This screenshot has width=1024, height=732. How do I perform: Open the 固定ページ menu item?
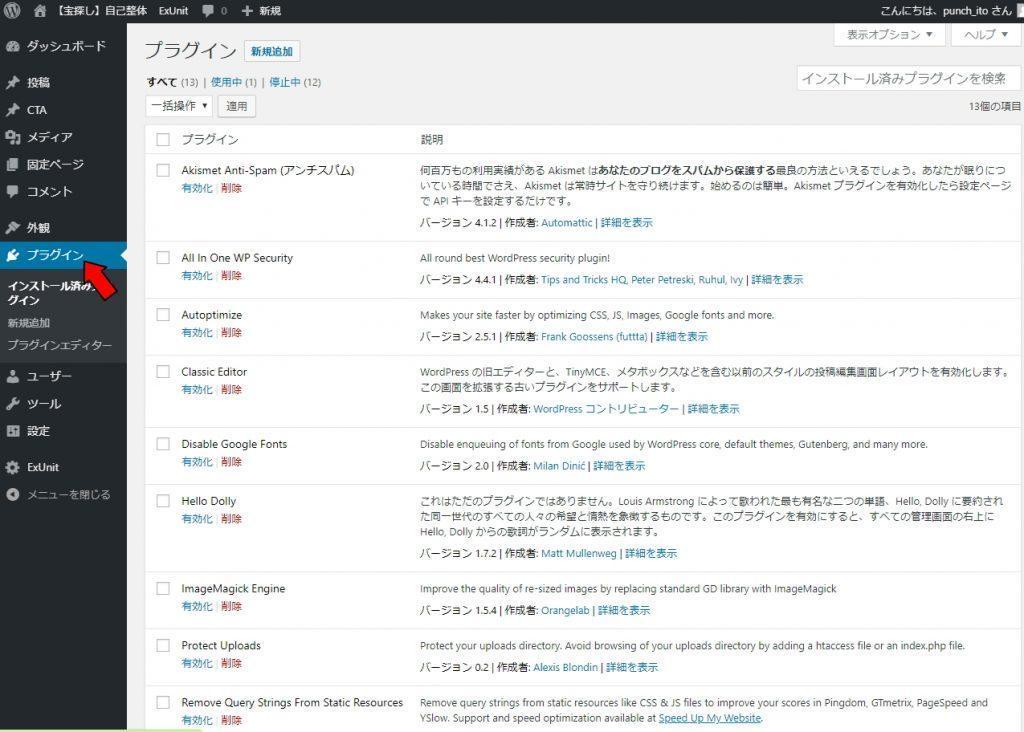[x=55, y=165]
